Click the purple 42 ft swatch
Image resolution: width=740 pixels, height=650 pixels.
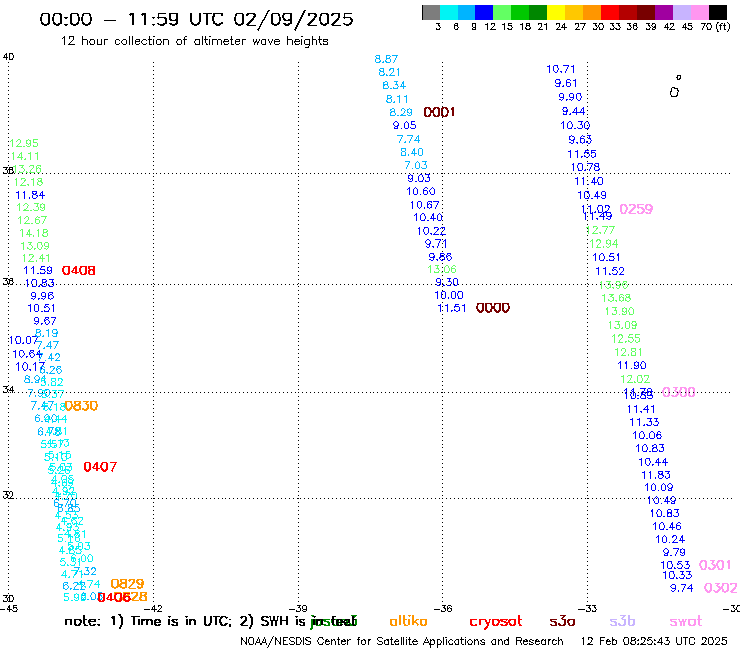[664, 12]
